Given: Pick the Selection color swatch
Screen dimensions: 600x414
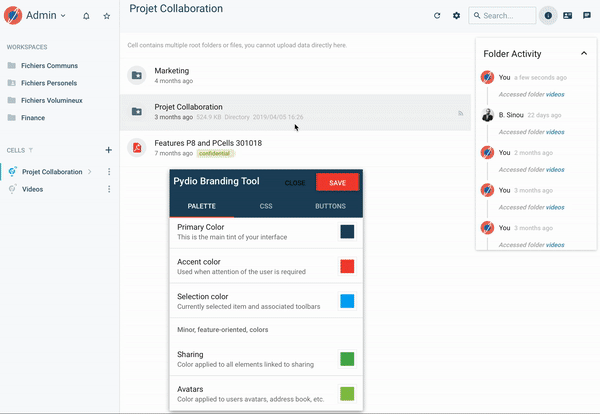Looking at the screenshot, I should coord(347,301).
